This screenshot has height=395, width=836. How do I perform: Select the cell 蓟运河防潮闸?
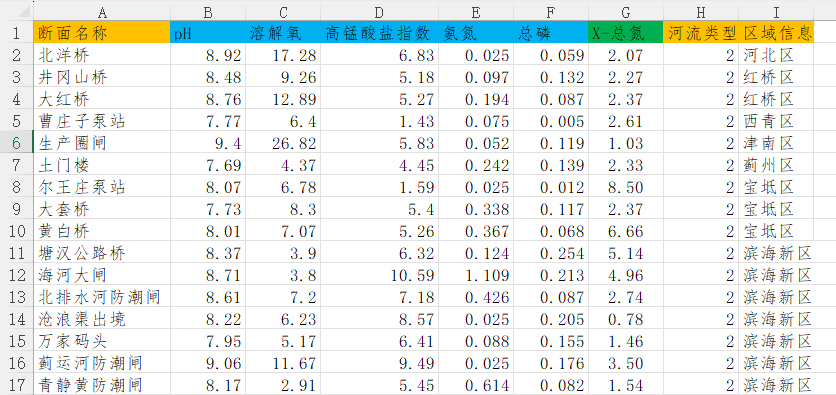(102, 363)
